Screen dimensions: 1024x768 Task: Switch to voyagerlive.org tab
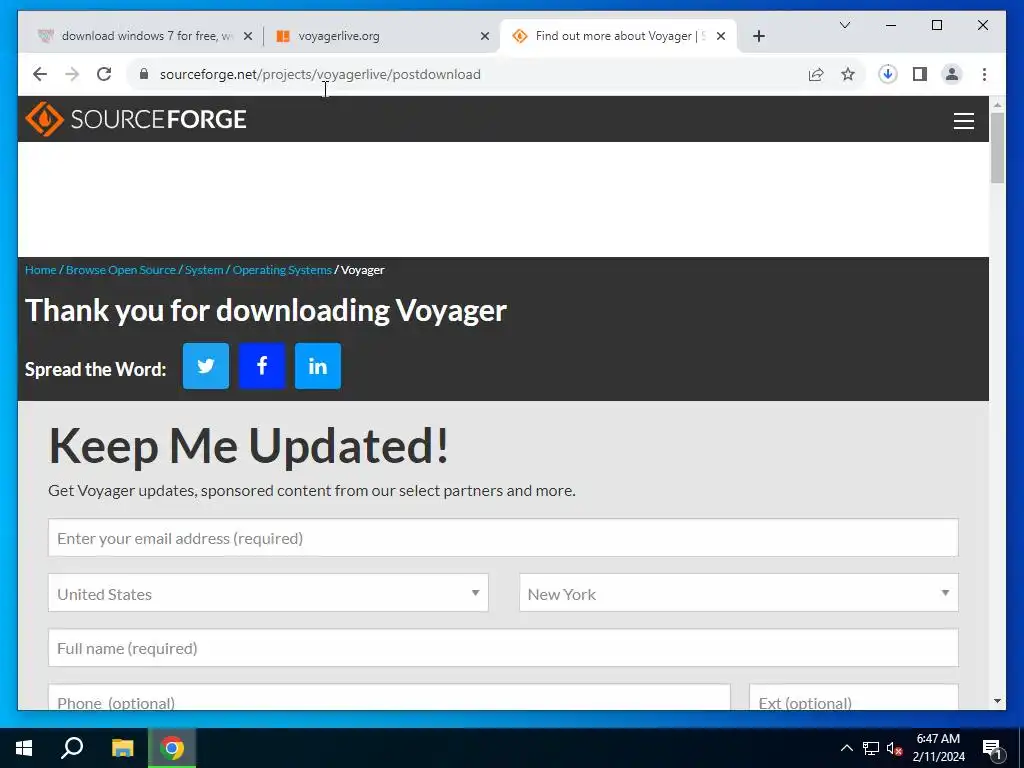[x=382, y=36]
